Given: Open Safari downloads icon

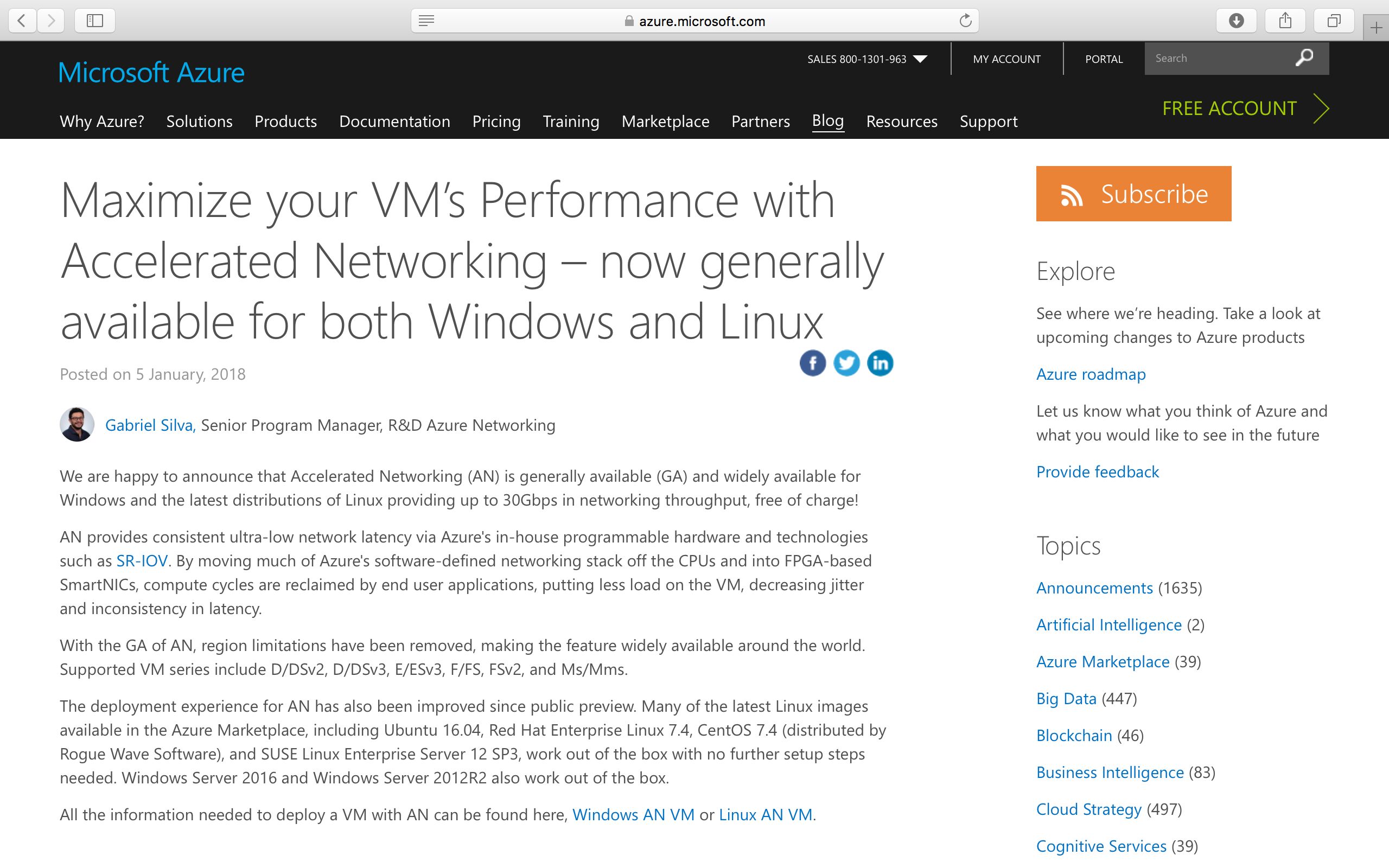Looking at the screenshot, I should (x=1237, y=21).
